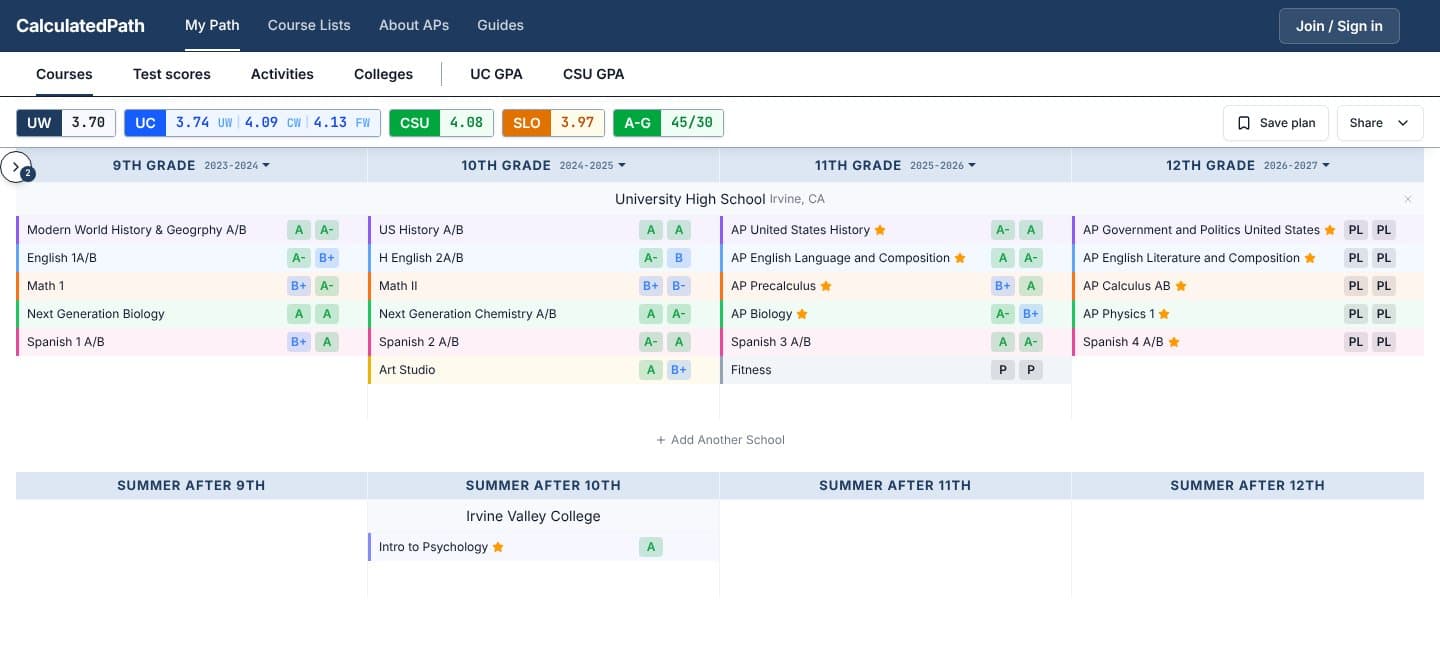The image size is (1440, 650).
Task: Click the star next to AP United States History
Action: tap(880, 230)
